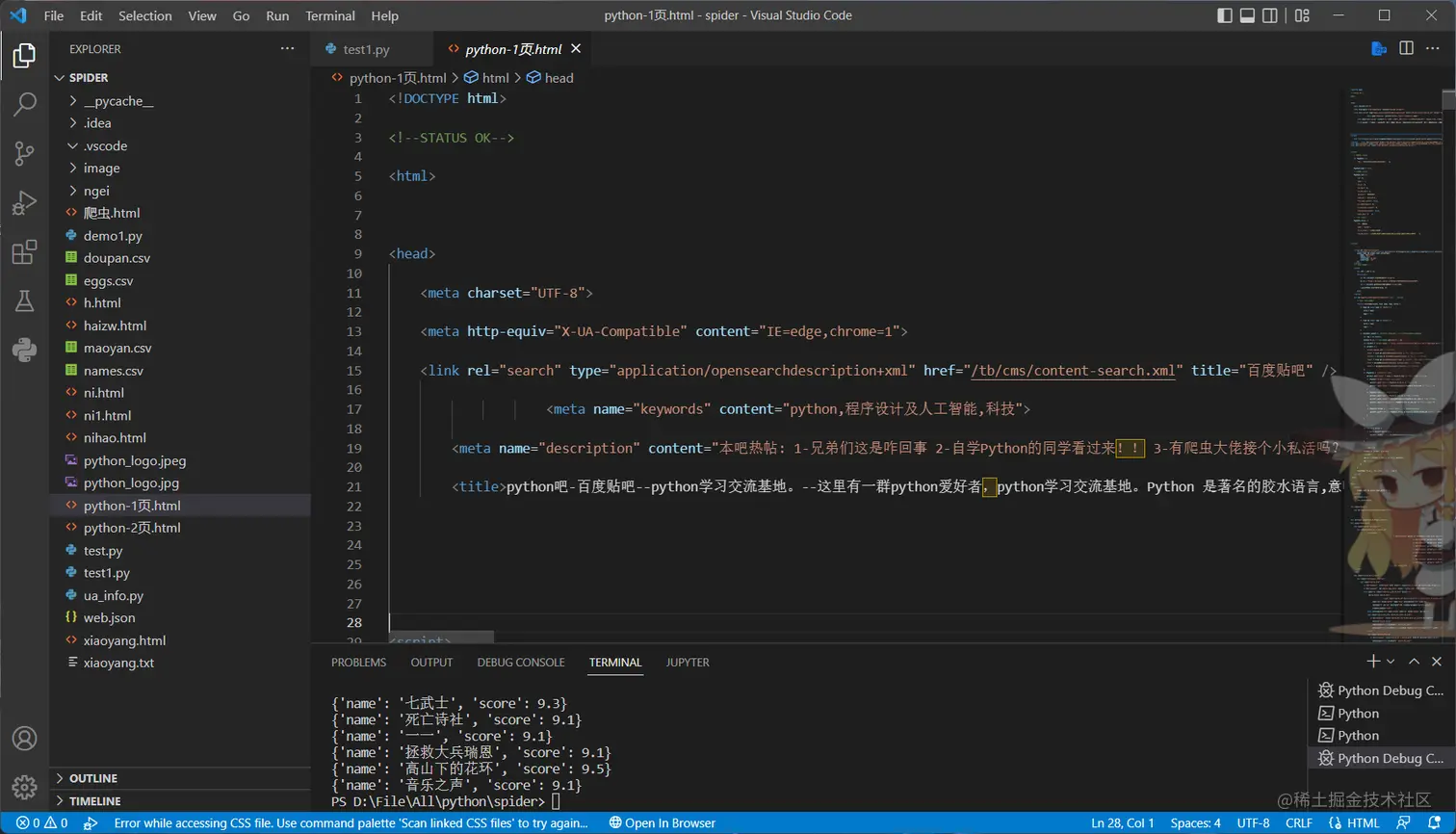The height and width of the screenshot is (834, 1456).
Task: Open the Explorer view in activity bar
Action: (24, 56)
